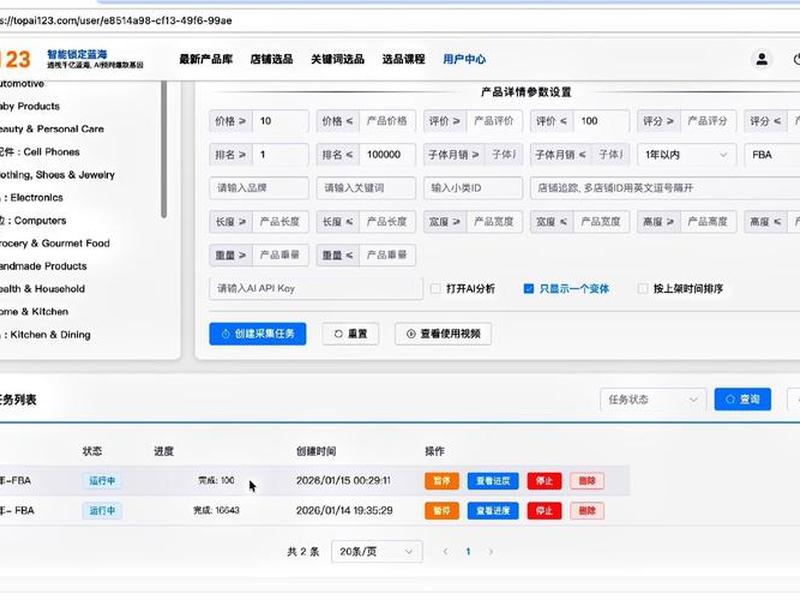Image resolution: width=800 pixels, height=600 pixels.
Task: Go to pagination page 1
Action: coord(468,552)
